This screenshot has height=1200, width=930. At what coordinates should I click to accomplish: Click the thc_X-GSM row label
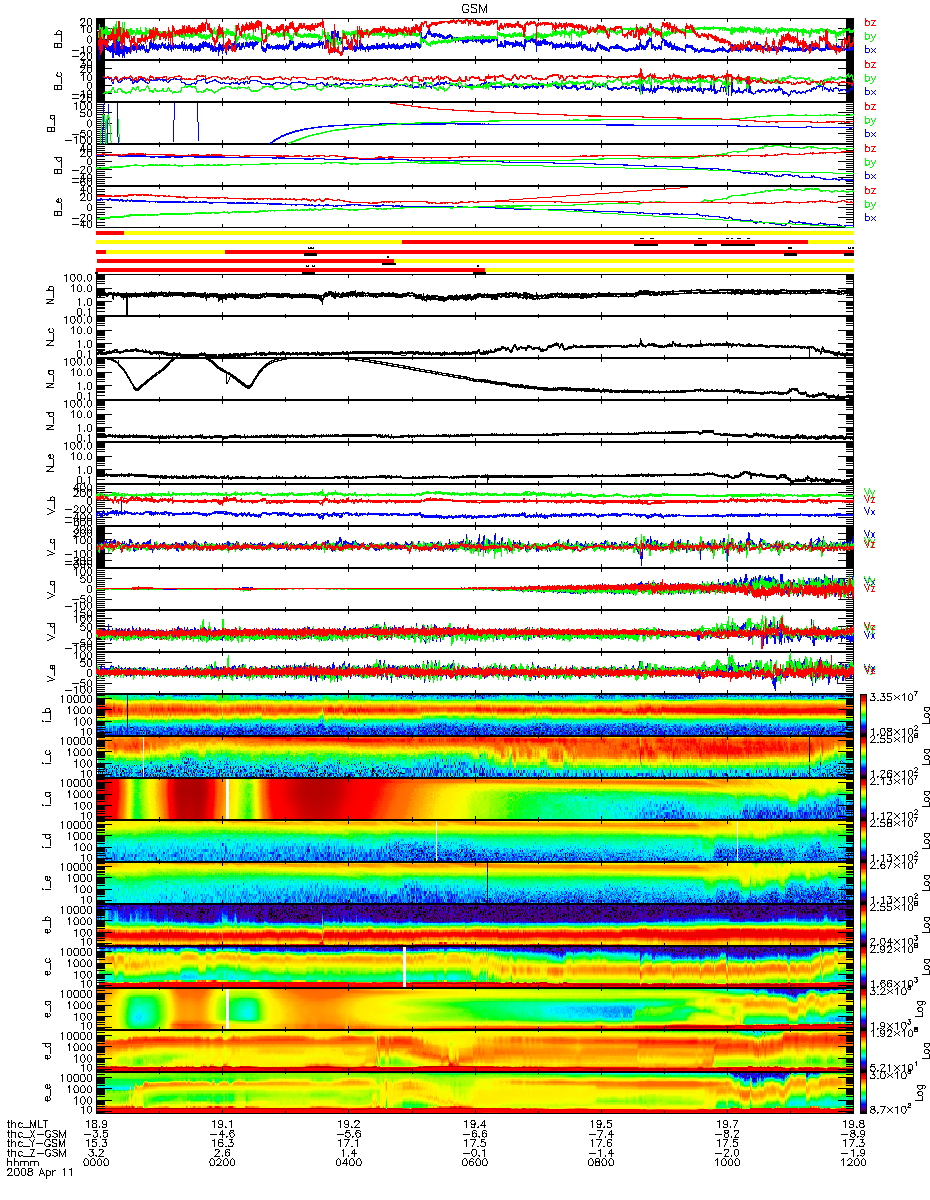35,1135
